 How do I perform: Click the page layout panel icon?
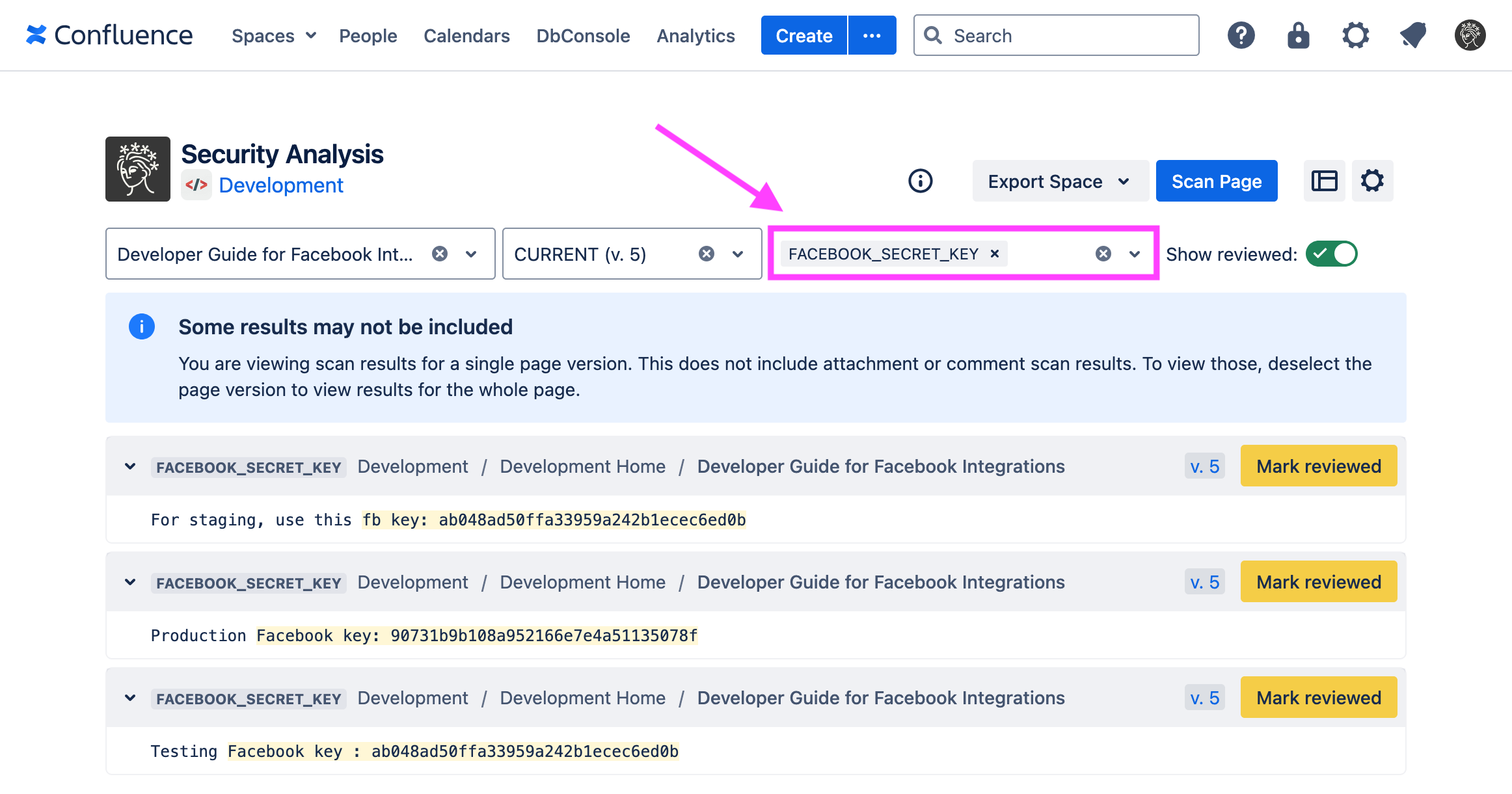1324,181
